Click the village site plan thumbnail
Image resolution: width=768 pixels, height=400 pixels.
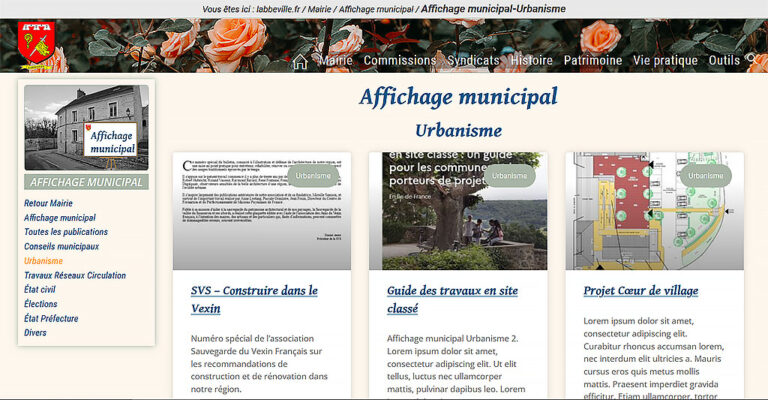click(655, 211)
